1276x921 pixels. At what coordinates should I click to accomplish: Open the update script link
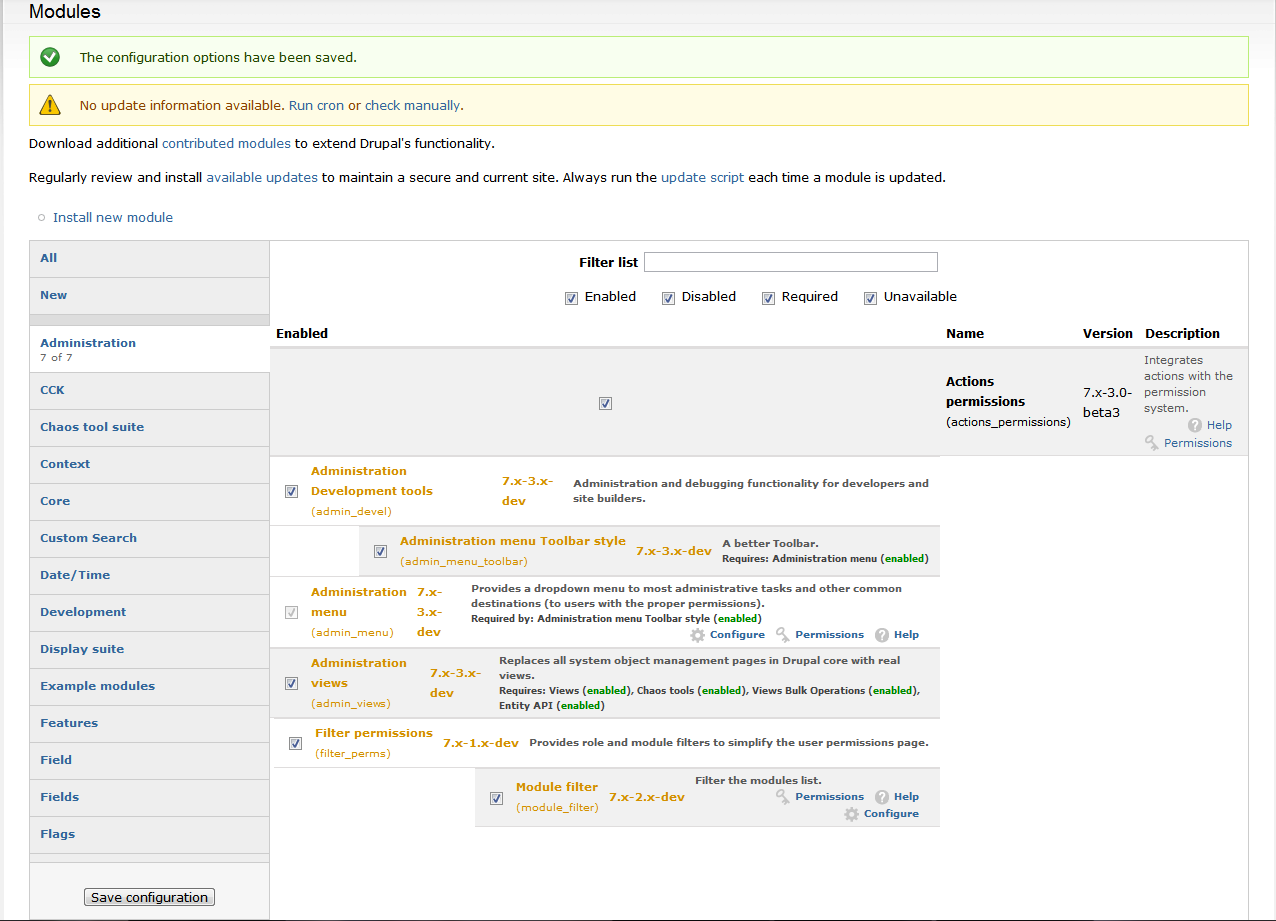(702, 177)
